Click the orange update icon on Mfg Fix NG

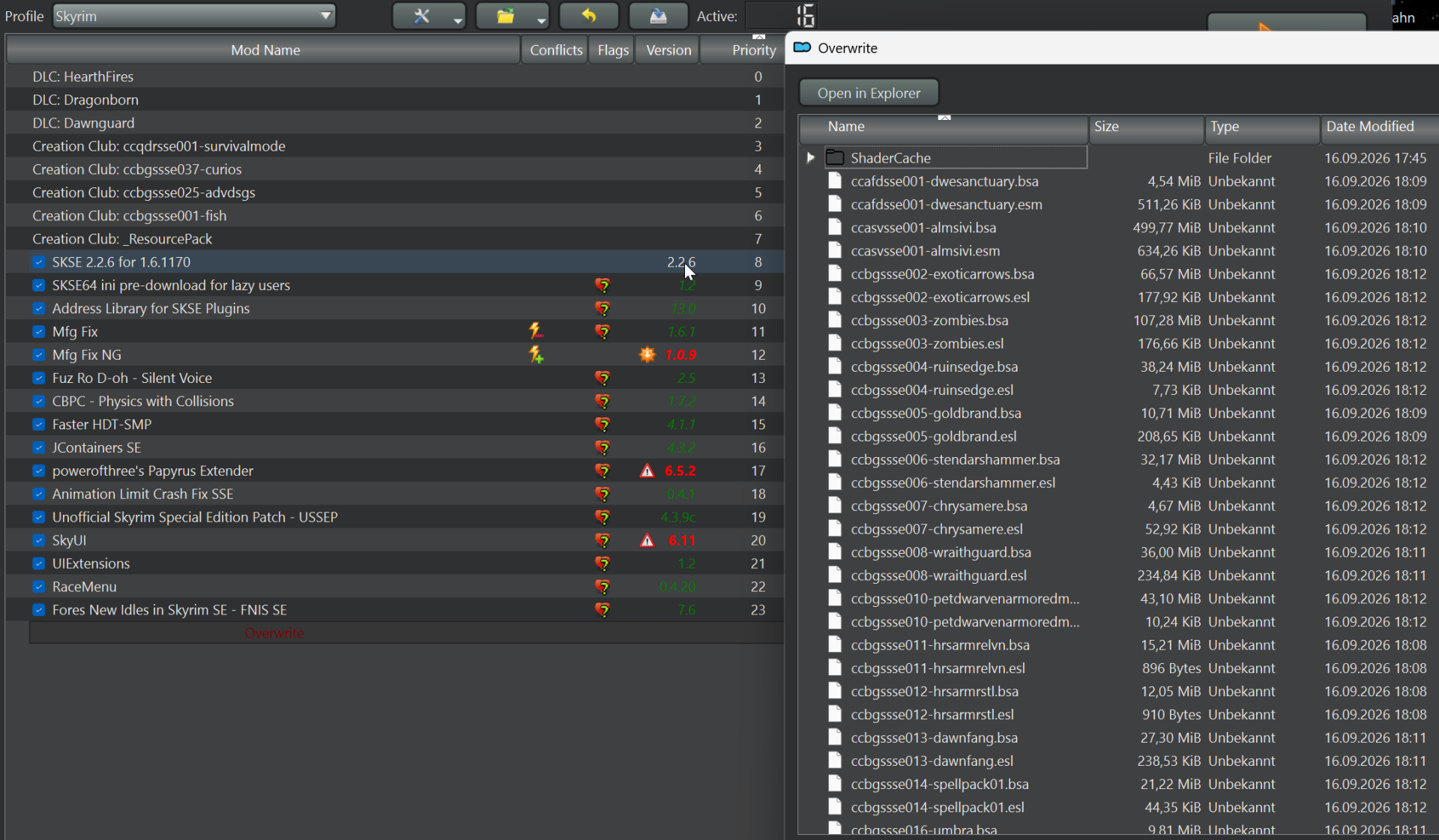647,354
